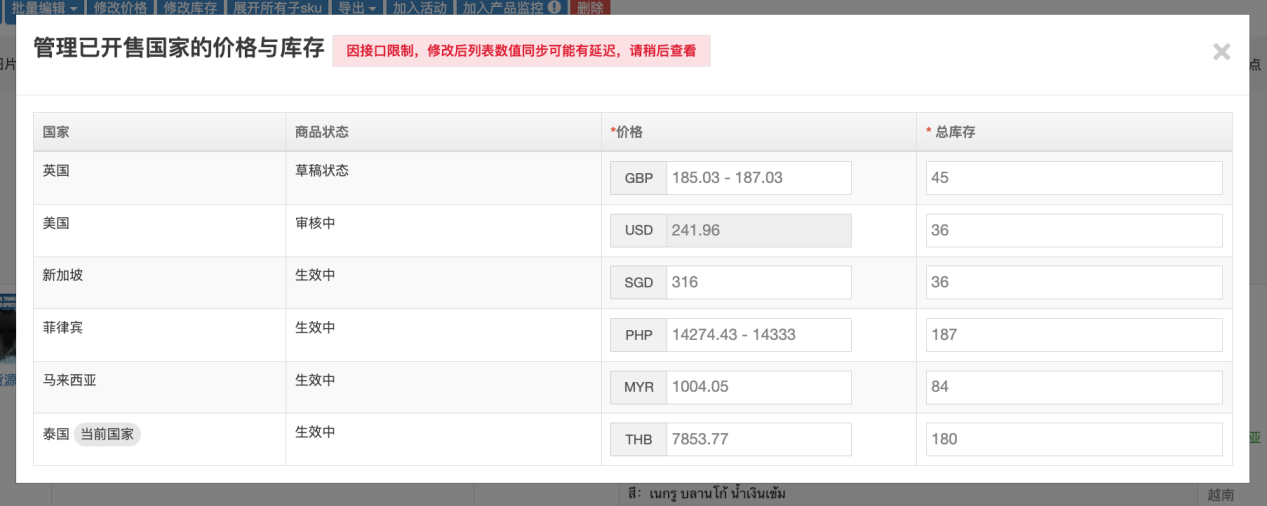Image resolution: width=1267 pixels, height=506 pixels.
Task: Click the modify price toolbar button
Action: 120,7
